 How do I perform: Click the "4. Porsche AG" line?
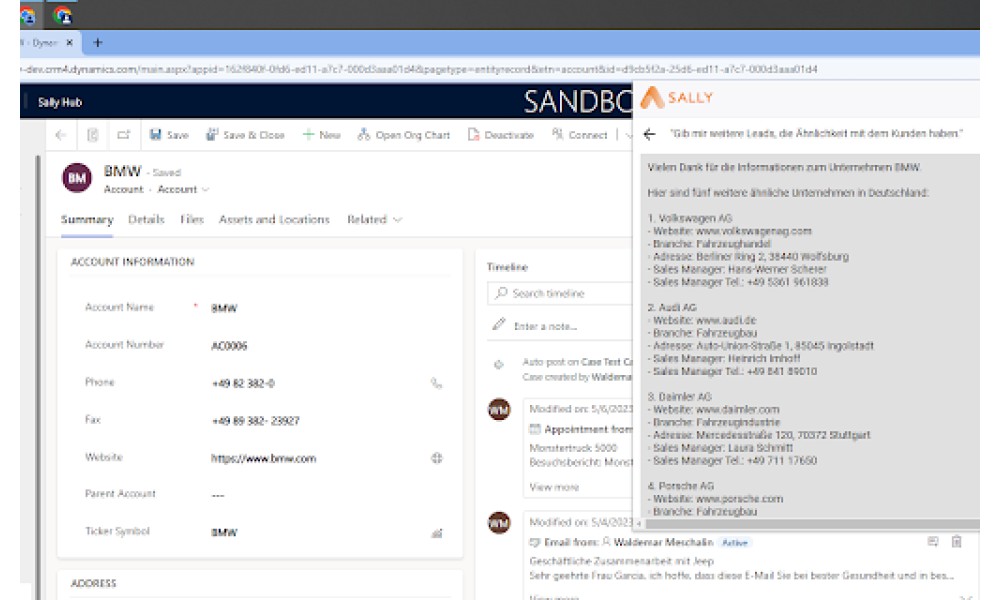680,486
